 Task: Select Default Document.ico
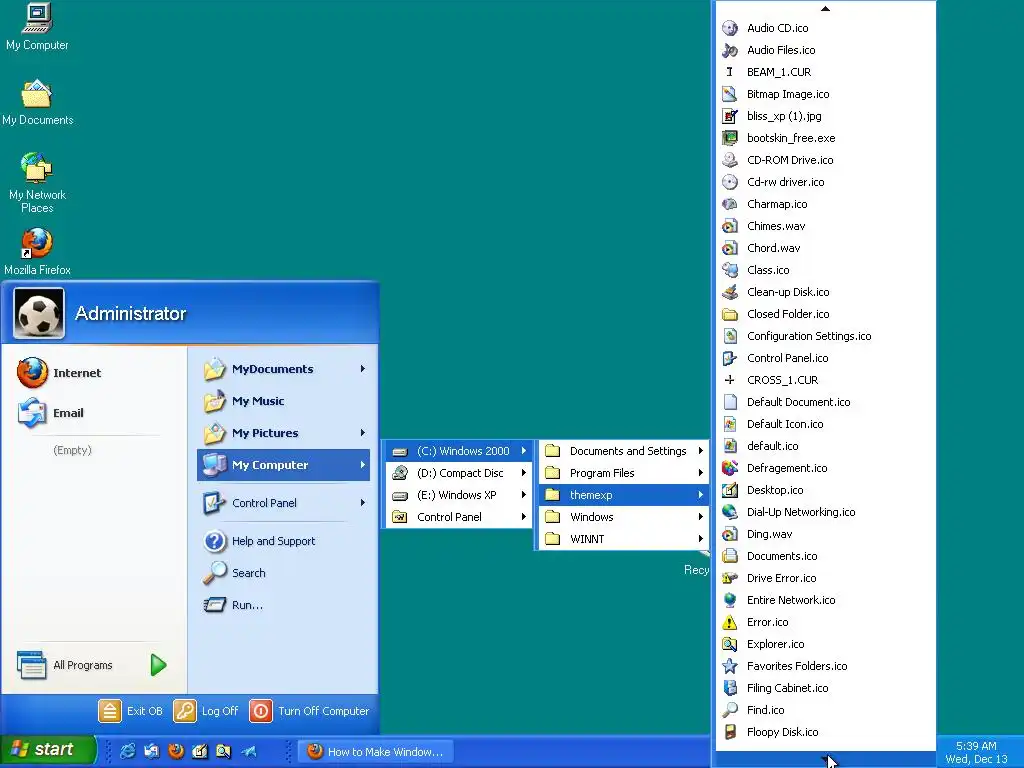pyautogui.click(x=825, y=402)
